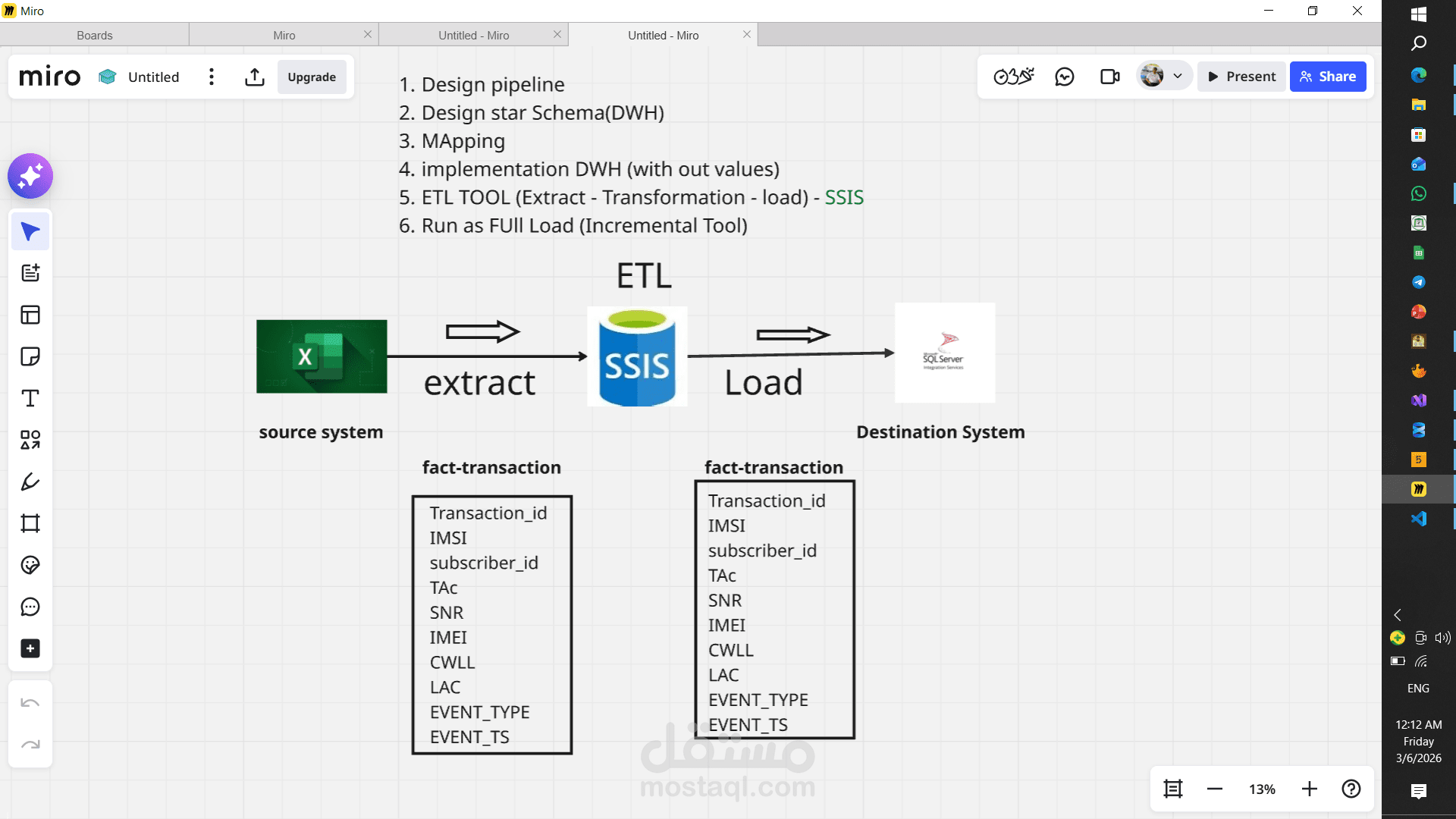This screenshot has width=1456, height=819.
Task: Expand the user avatar dropdown arrow
Action: (1178, 77)
